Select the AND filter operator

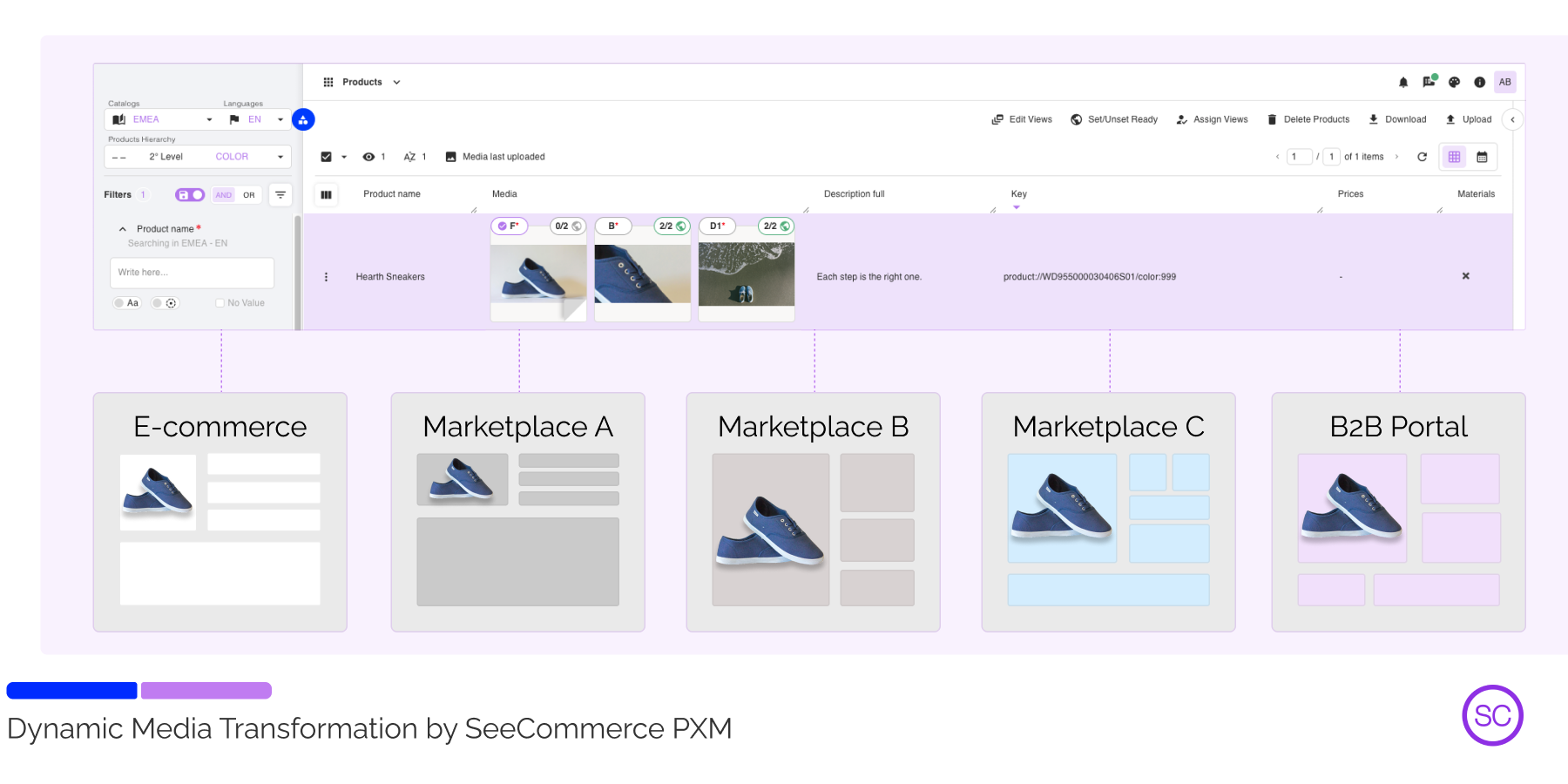pos(224,195)
